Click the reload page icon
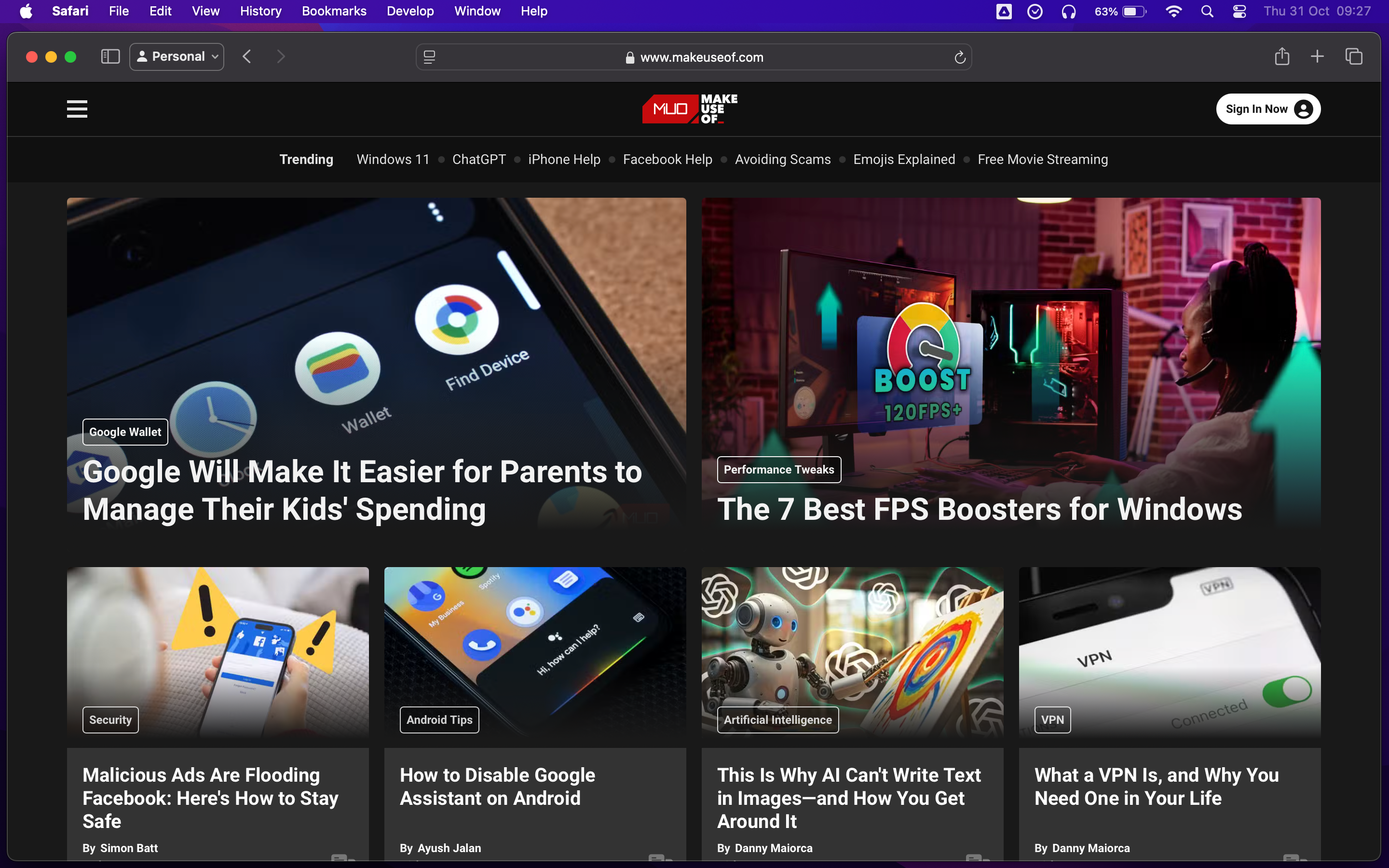Image resolution: width=1389 pixels, height=868 pixels. pyautogui.click(x=959, y=57)
